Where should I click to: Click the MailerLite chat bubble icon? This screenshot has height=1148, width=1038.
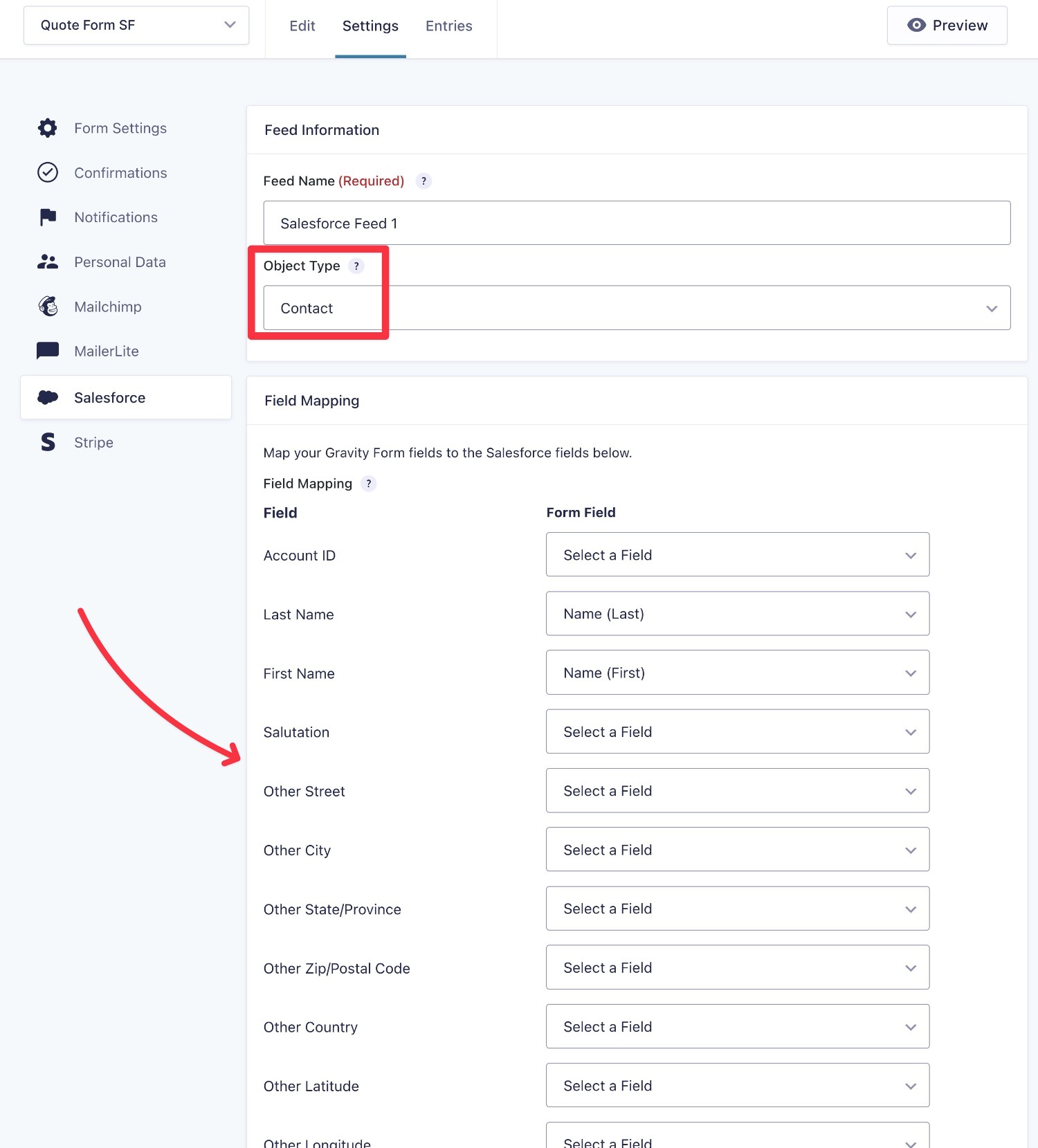[48, 351]
